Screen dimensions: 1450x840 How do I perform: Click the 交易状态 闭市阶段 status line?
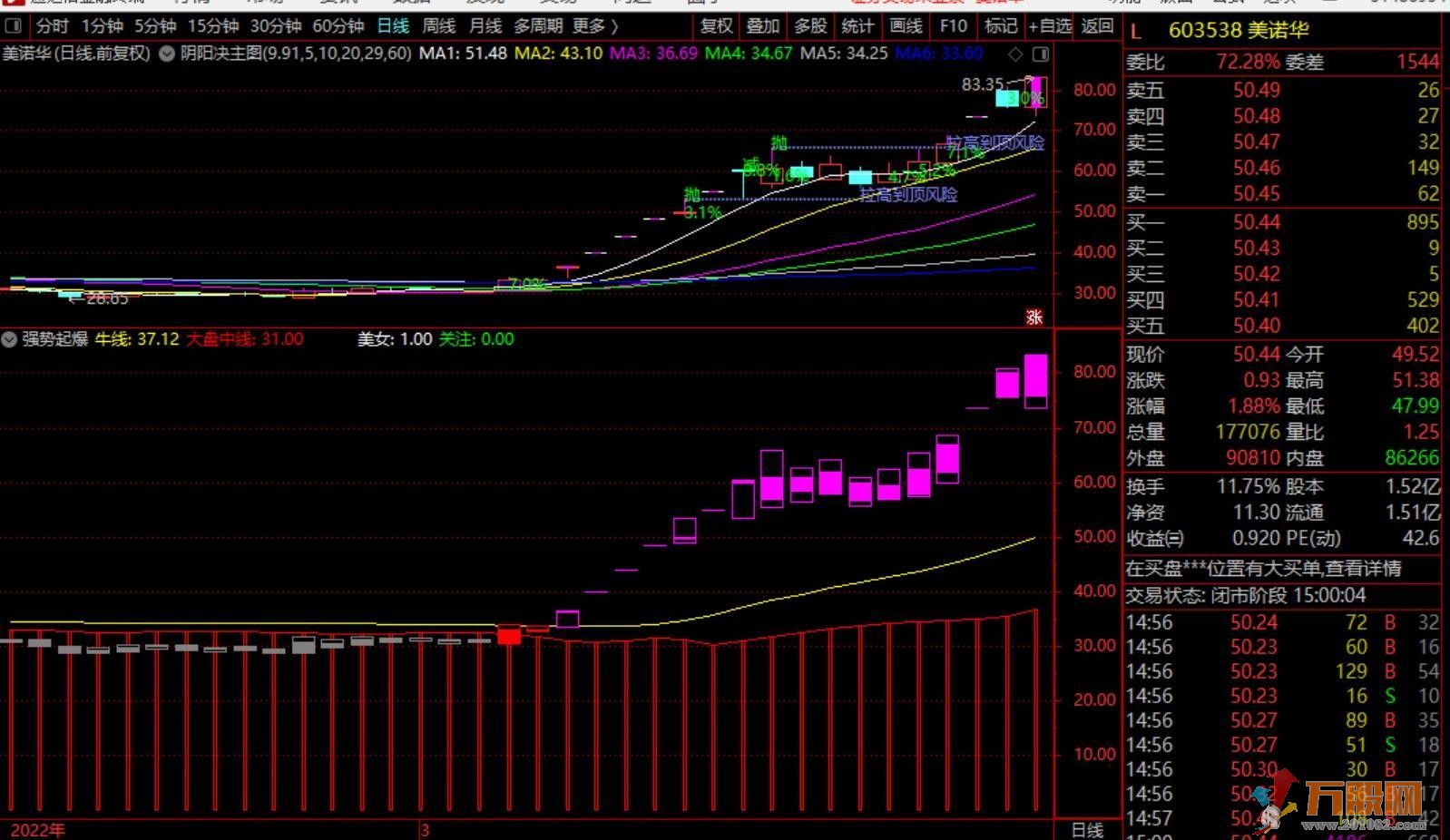coord(1245,596)
